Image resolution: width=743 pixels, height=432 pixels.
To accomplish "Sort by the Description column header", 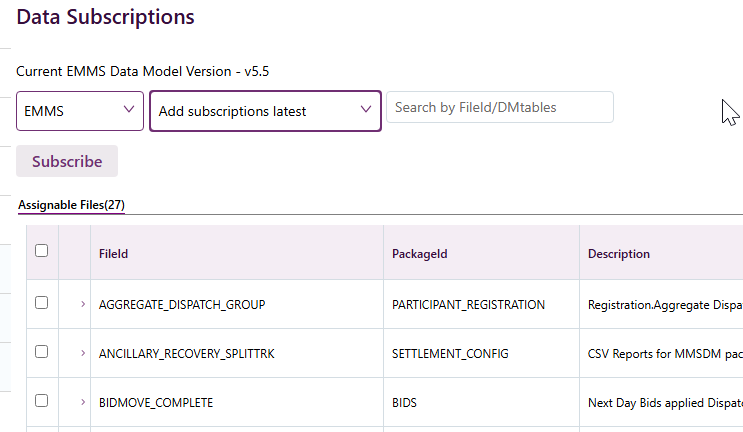I will pyautogui.click(x=619, y=254).
